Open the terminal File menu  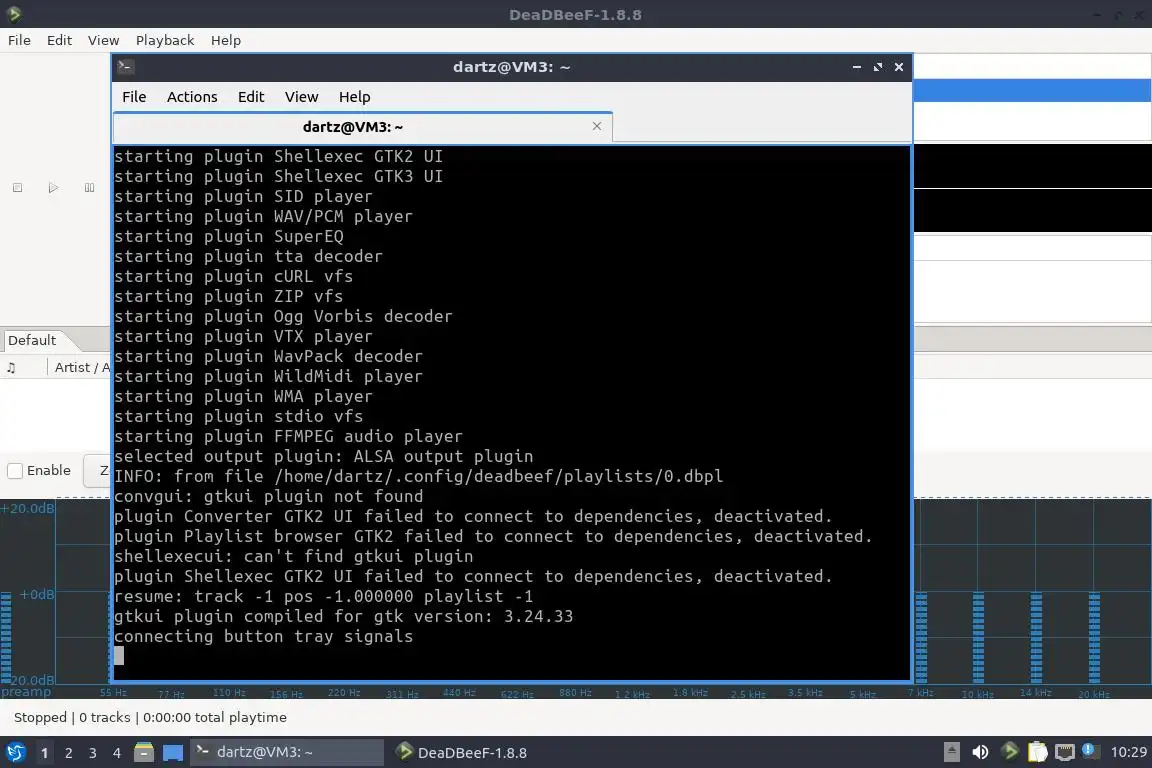click(134, 97)
